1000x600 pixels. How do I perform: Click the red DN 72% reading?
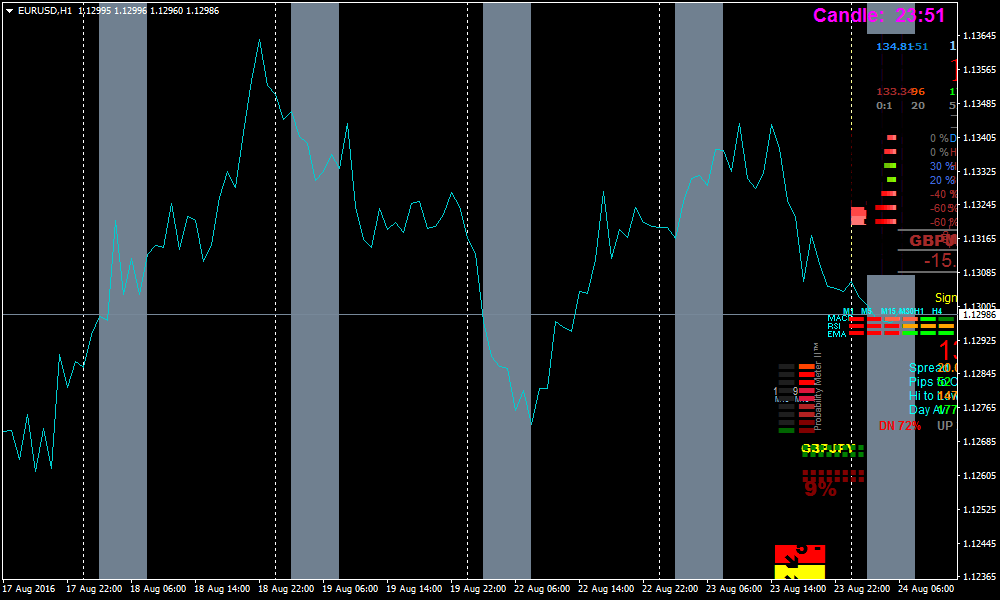[899, 426]
